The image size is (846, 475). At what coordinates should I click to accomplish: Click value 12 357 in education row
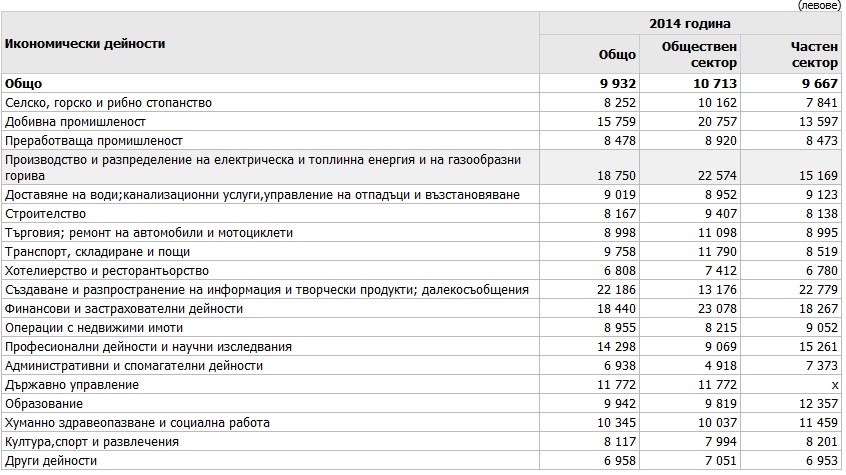tap(818, 404)
